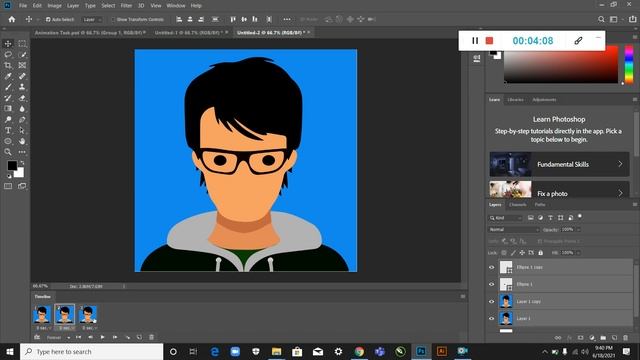
Task: Expand the Fundamental Skills tutorial chevron
Action: 620,164
